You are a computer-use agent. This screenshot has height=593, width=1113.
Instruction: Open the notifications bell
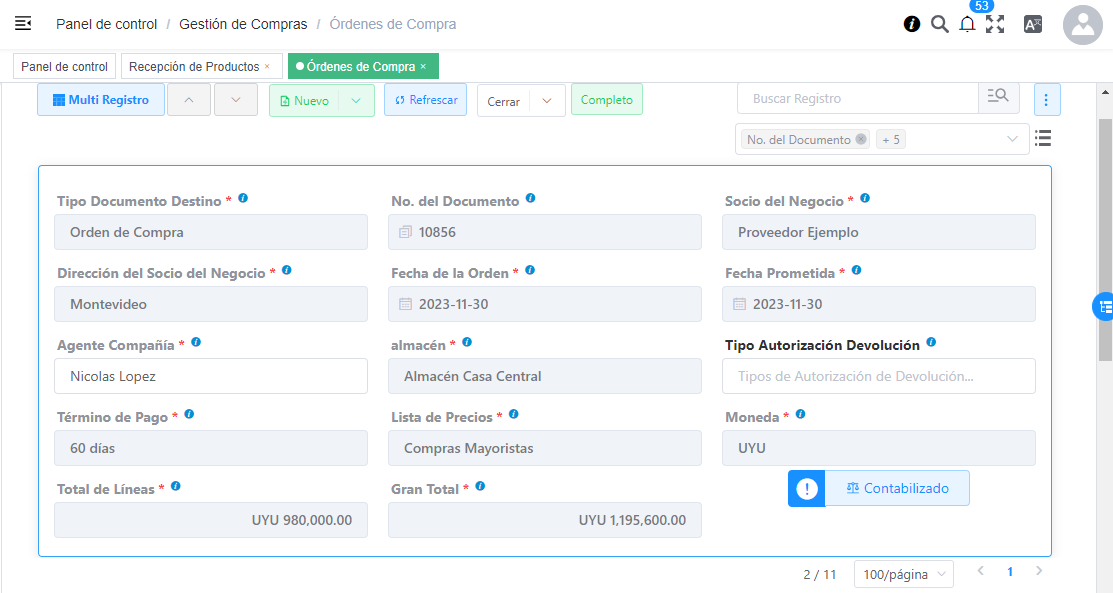tap(967, 25)
